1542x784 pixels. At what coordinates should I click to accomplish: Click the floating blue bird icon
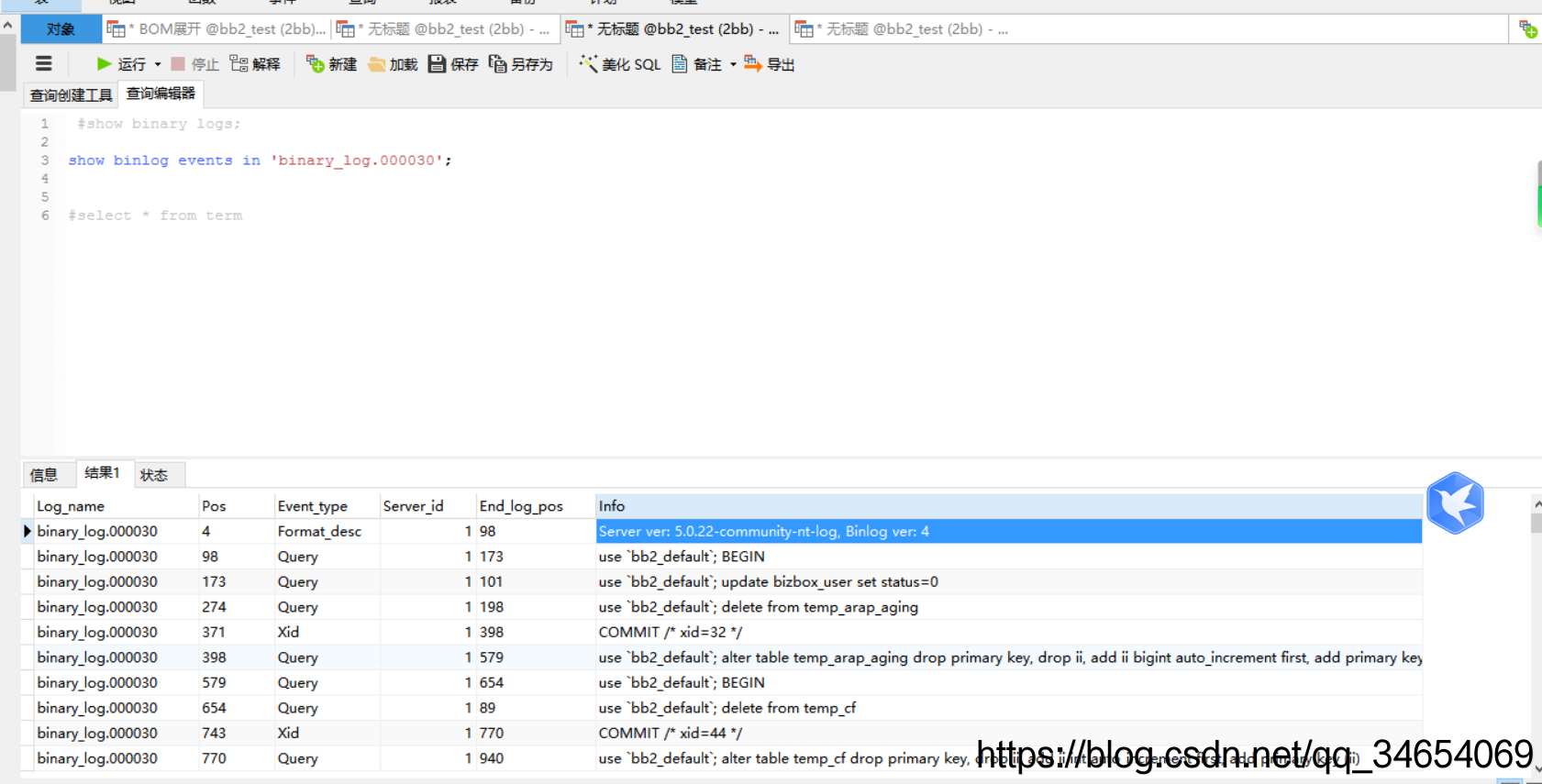coord(1456,502)
